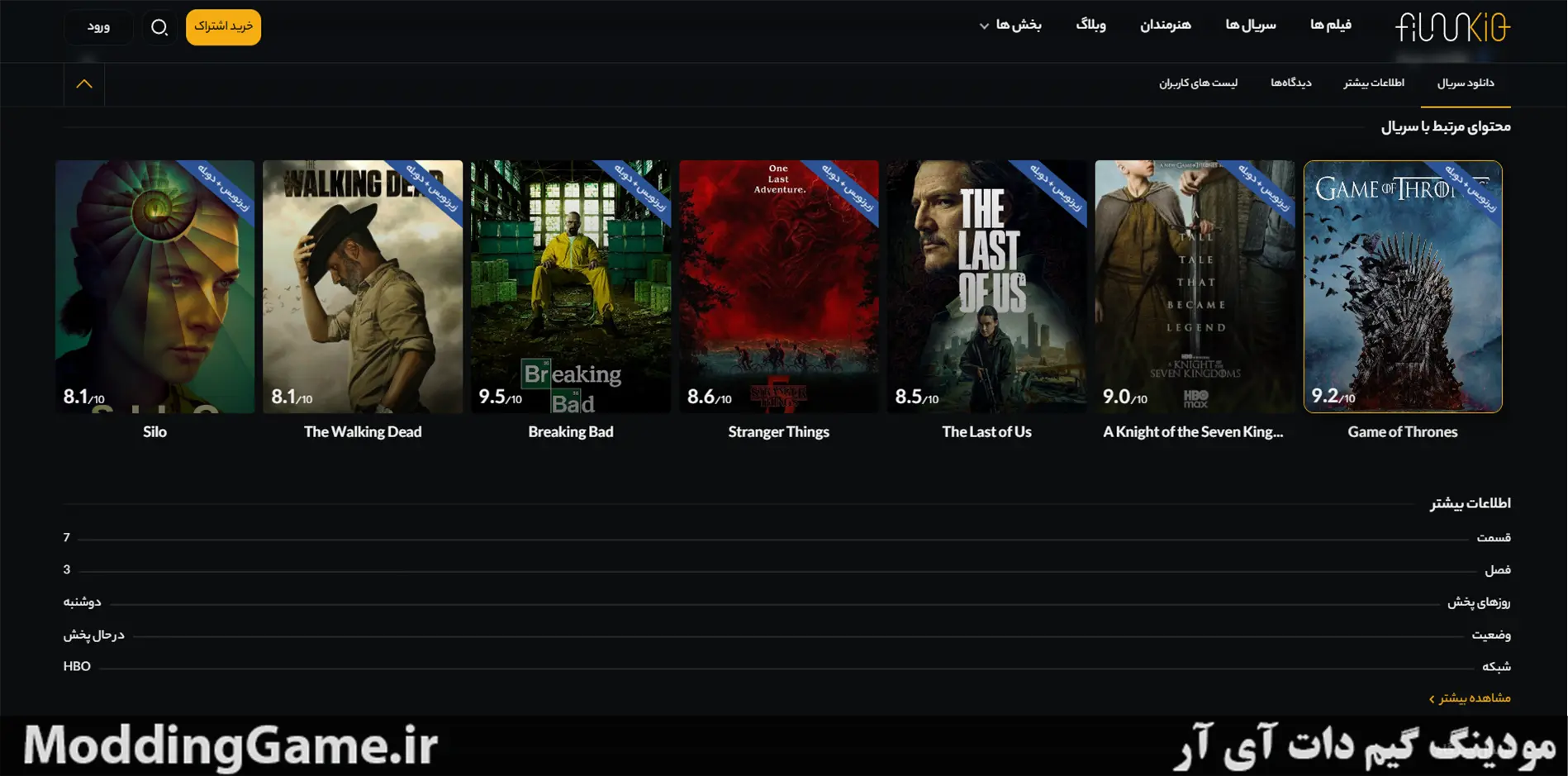Viewport: 1568px width, 776px height.
Task: Click the episode count value 7
Action: [67, 538]
